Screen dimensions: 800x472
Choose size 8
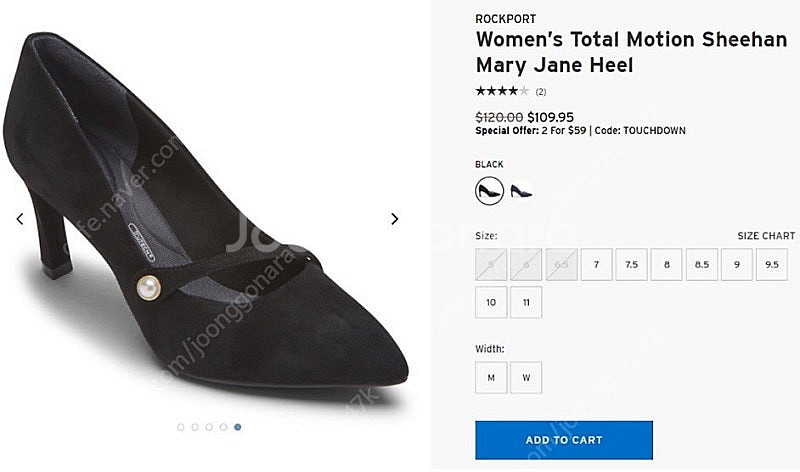(x=666, y=265)
